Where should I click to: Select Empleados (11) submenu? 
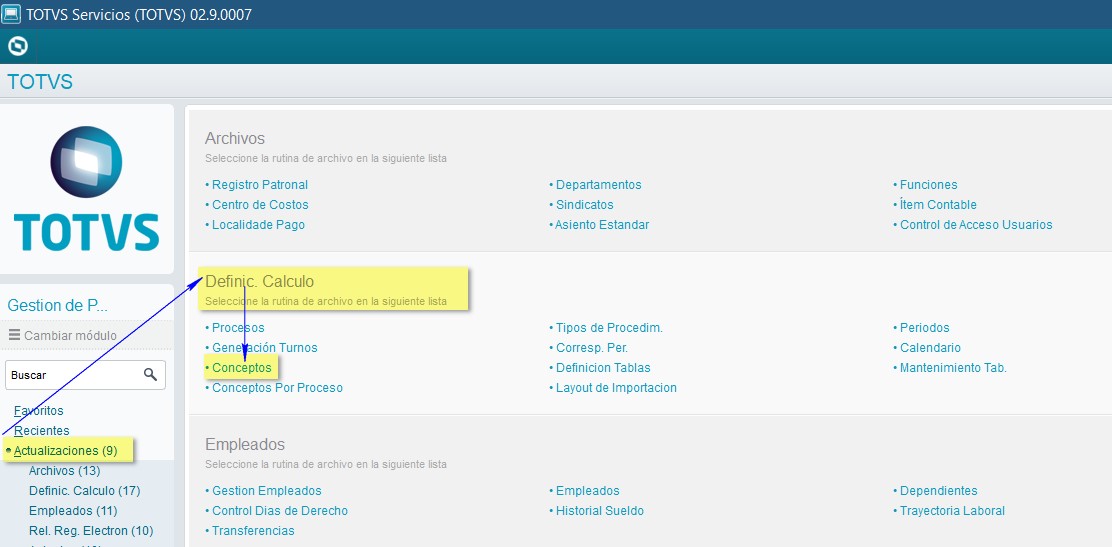tap(73, 510)
